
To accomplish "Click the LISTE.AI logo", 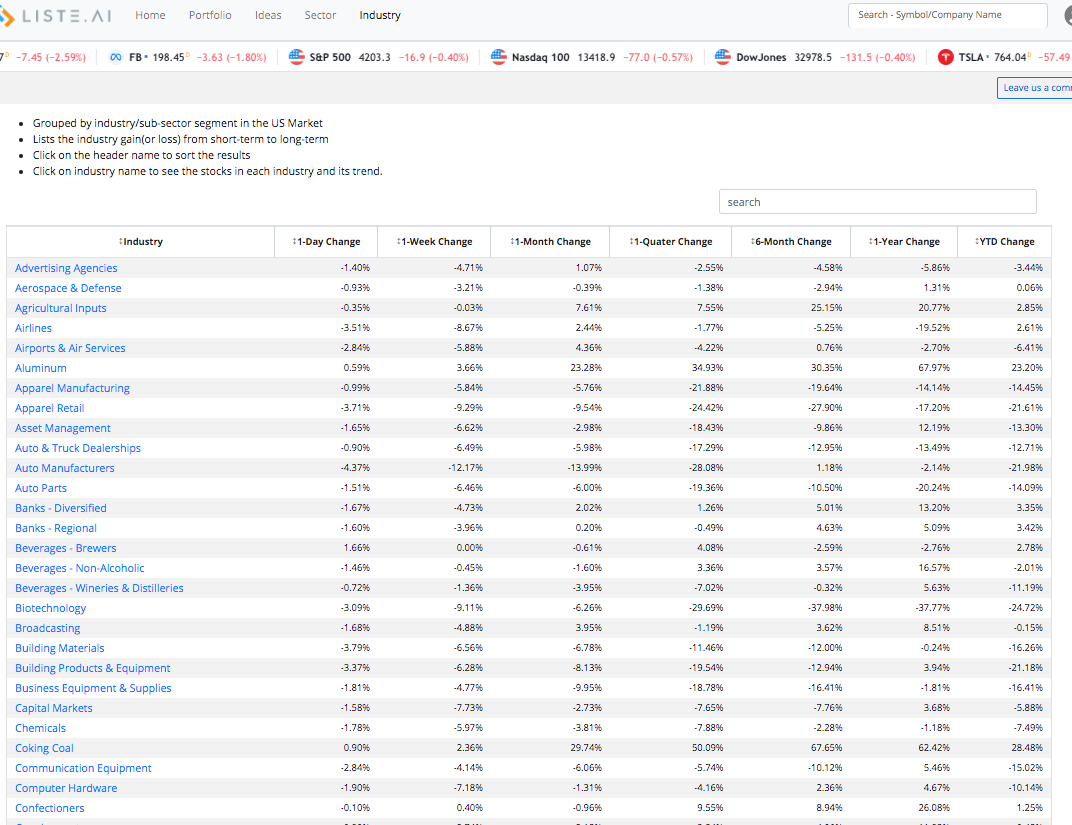I will (55, 15).
